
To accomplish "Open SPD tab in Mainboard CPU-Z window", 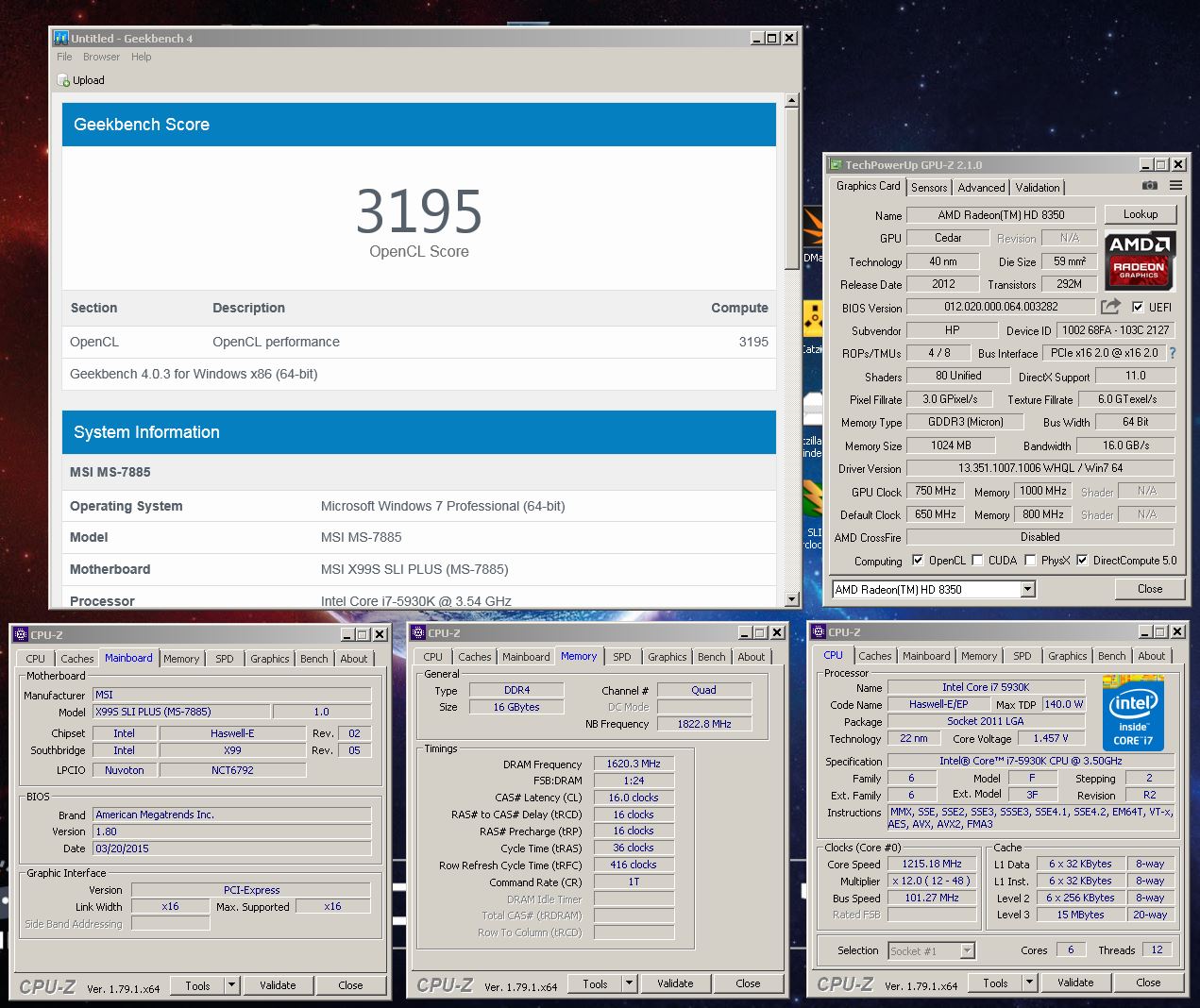I will (225, 659).
